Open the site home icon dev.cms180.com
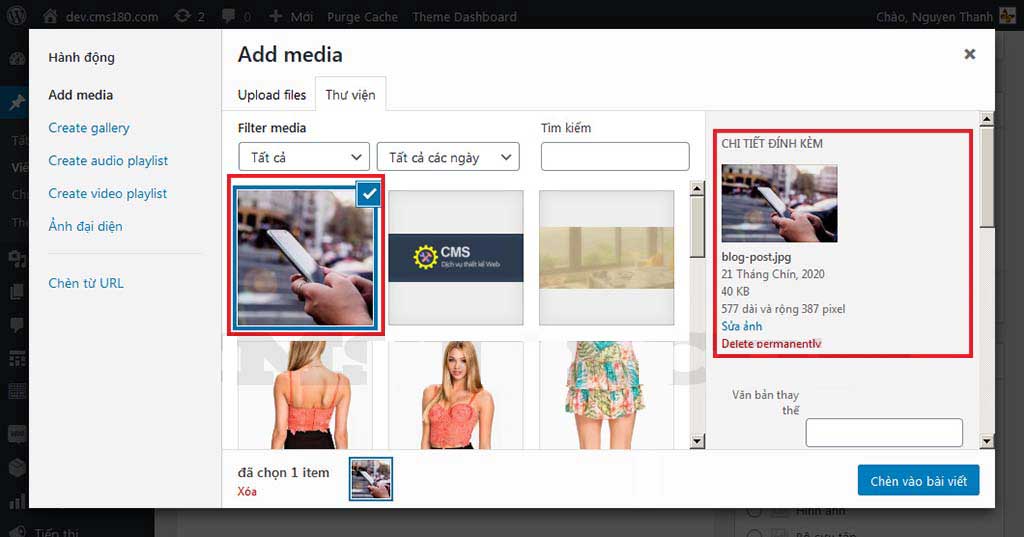The image size is (1024, 537). coord(101,16)
